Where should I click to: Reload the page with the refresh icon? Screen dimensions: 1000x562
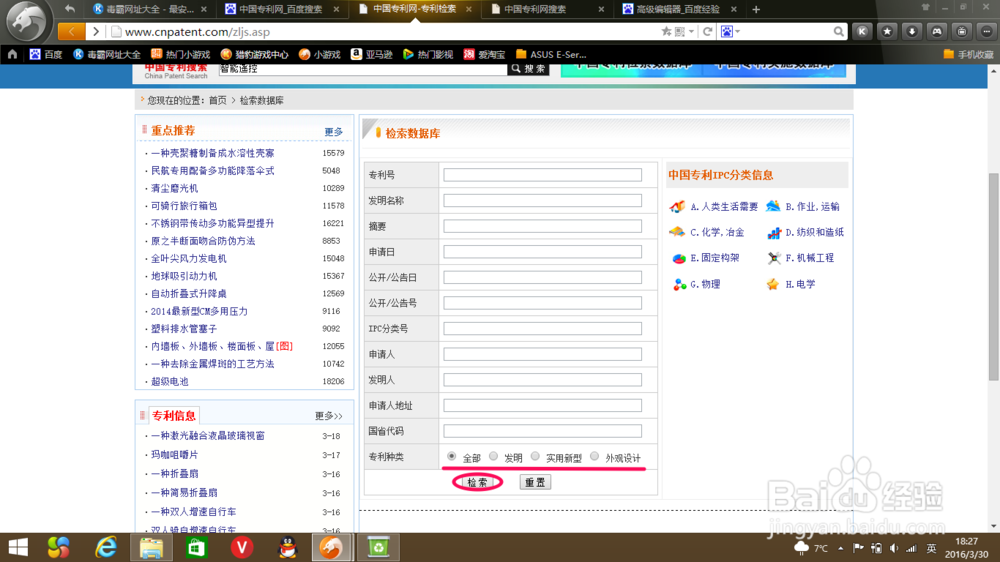(707, 31)
